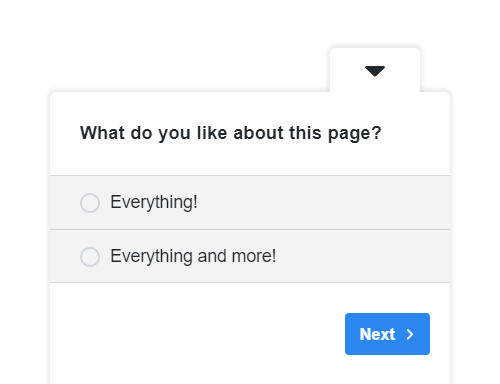Hide the poll using the triangle toggle

pos(375,71)
